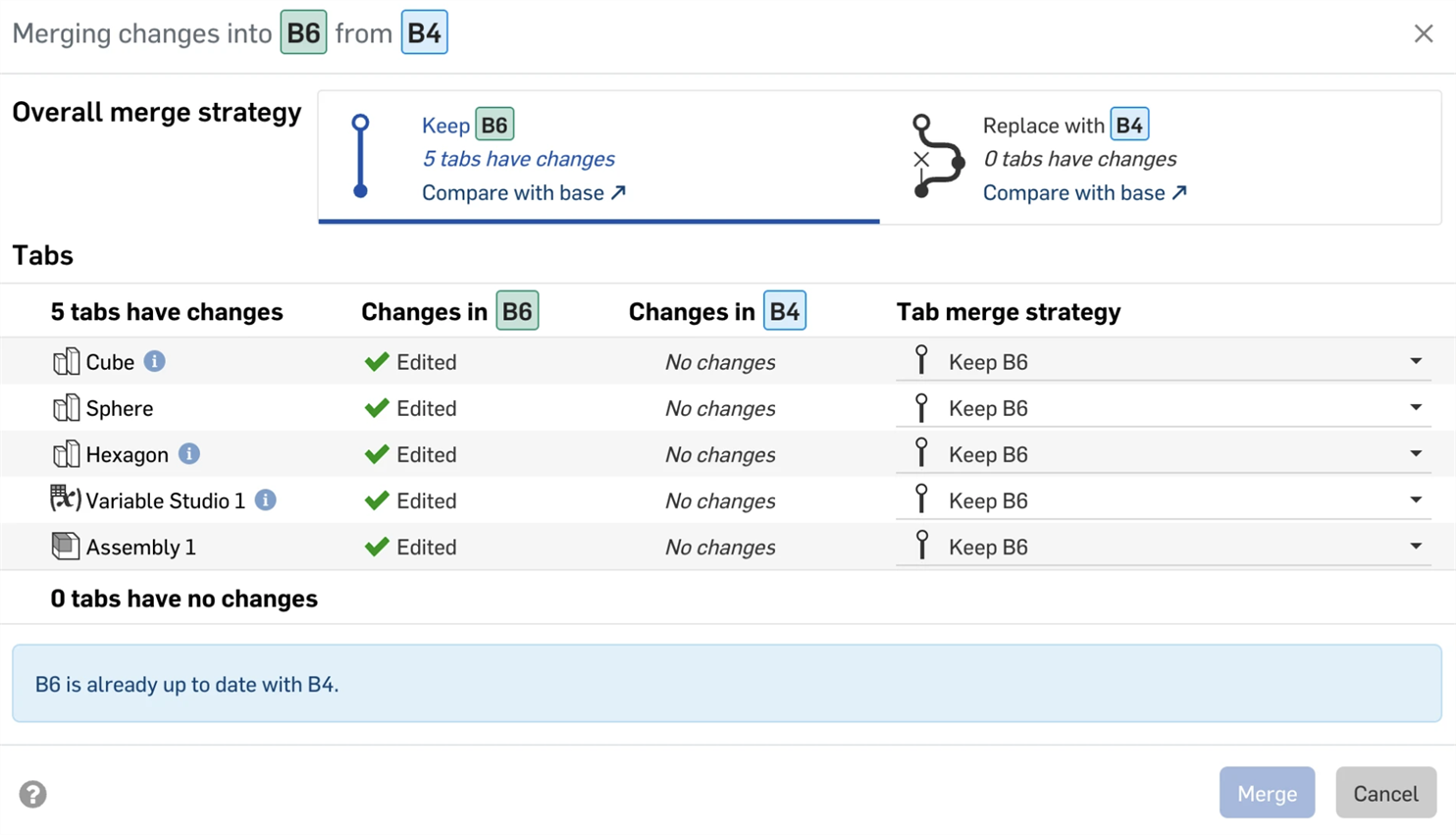Open Compare with base under Keep B6

524,193
